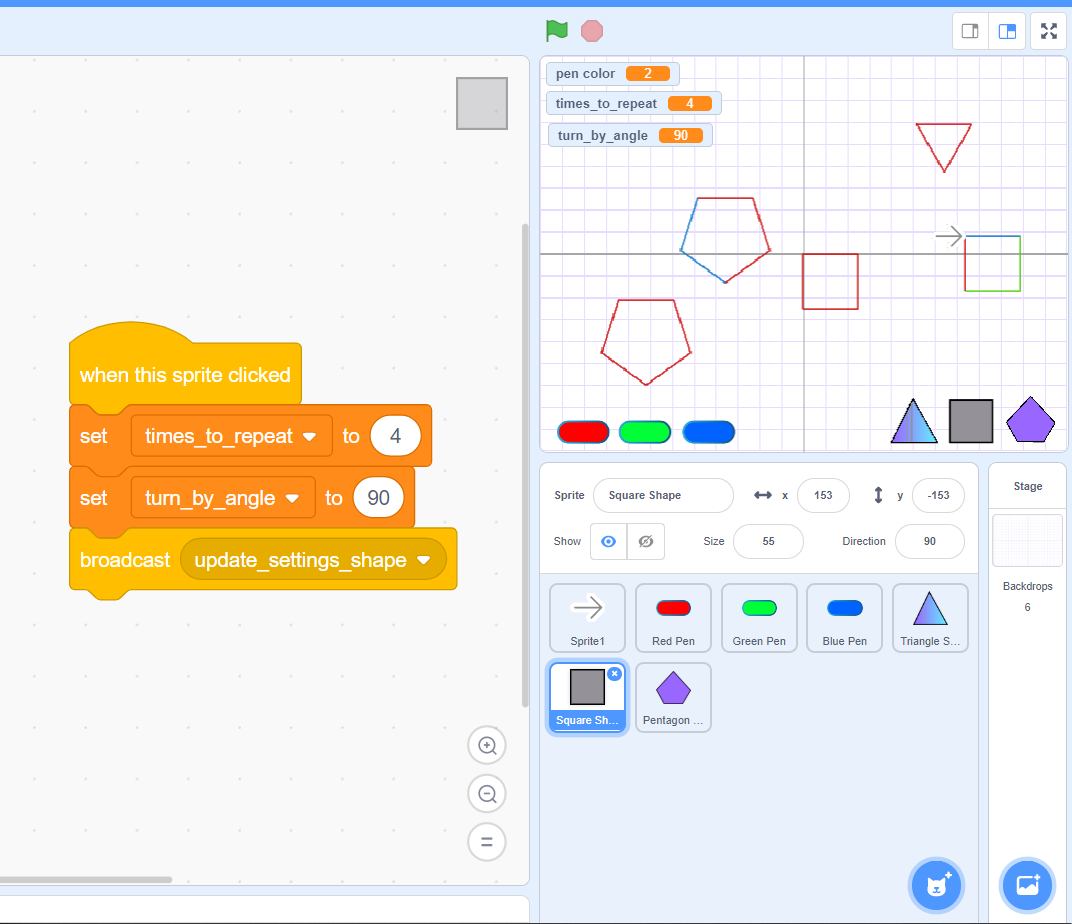
Task: Select the Red Pen sprite
Action: click(673, 617)
